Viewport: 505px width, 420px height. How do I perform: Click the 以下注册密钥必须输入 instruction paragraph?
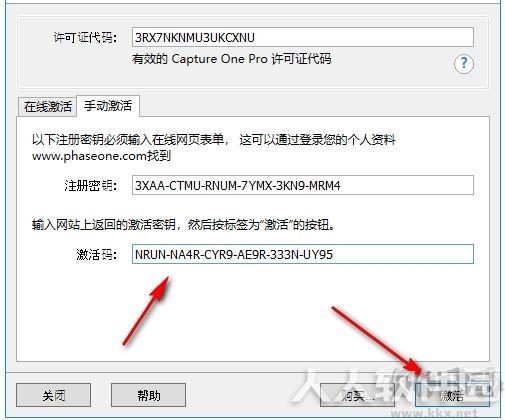(214, 147)
